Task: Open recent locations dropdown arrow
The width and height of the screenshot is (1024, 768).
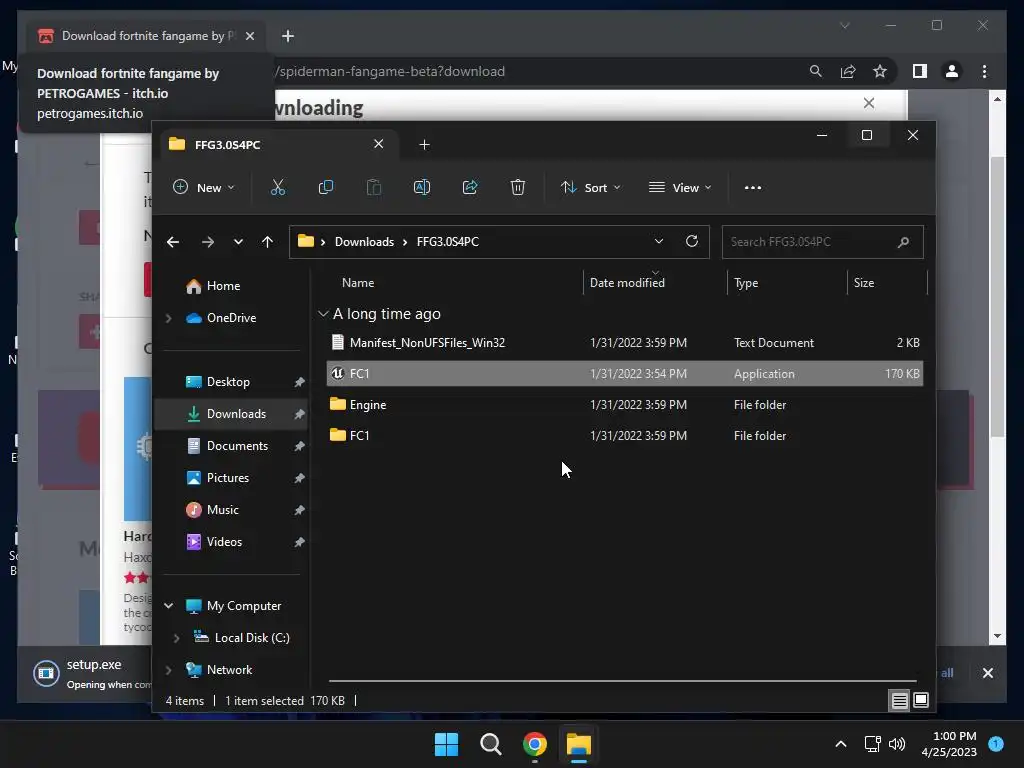Action: point(238,242)
